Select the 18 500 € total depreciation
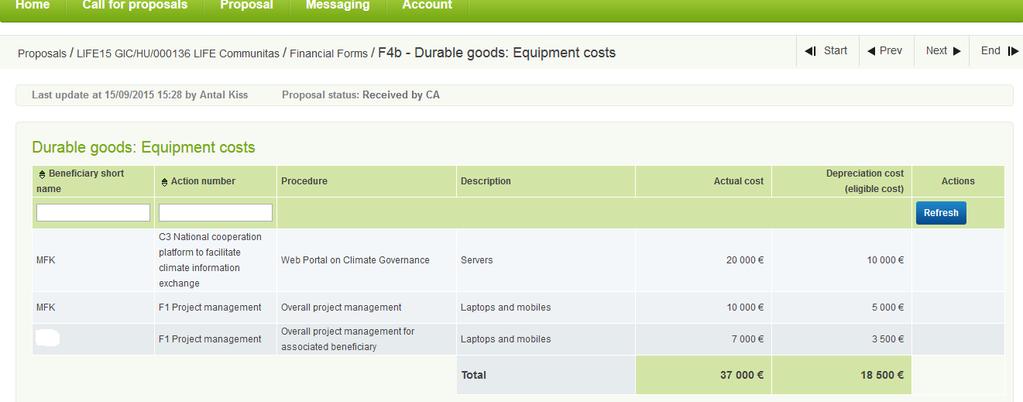This screenshot has height=402, width=1023. (x=881, y=375)
